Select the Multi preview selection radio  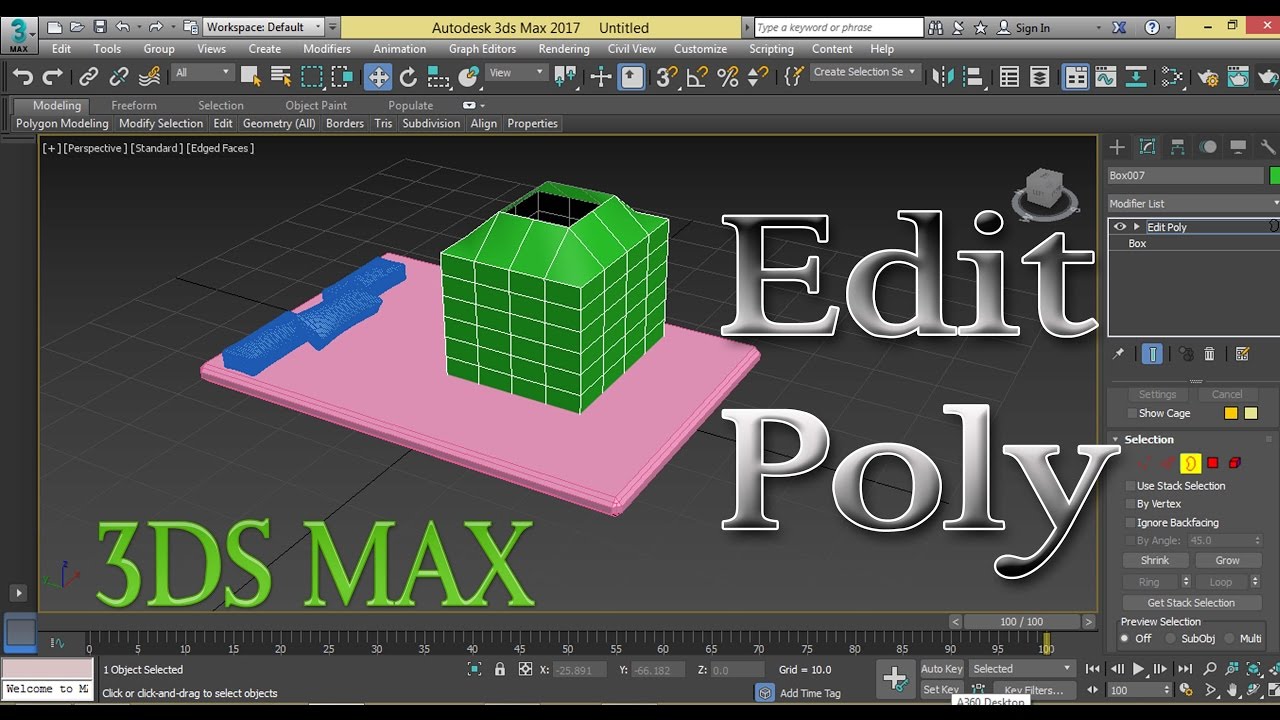tap(1229, 638)
